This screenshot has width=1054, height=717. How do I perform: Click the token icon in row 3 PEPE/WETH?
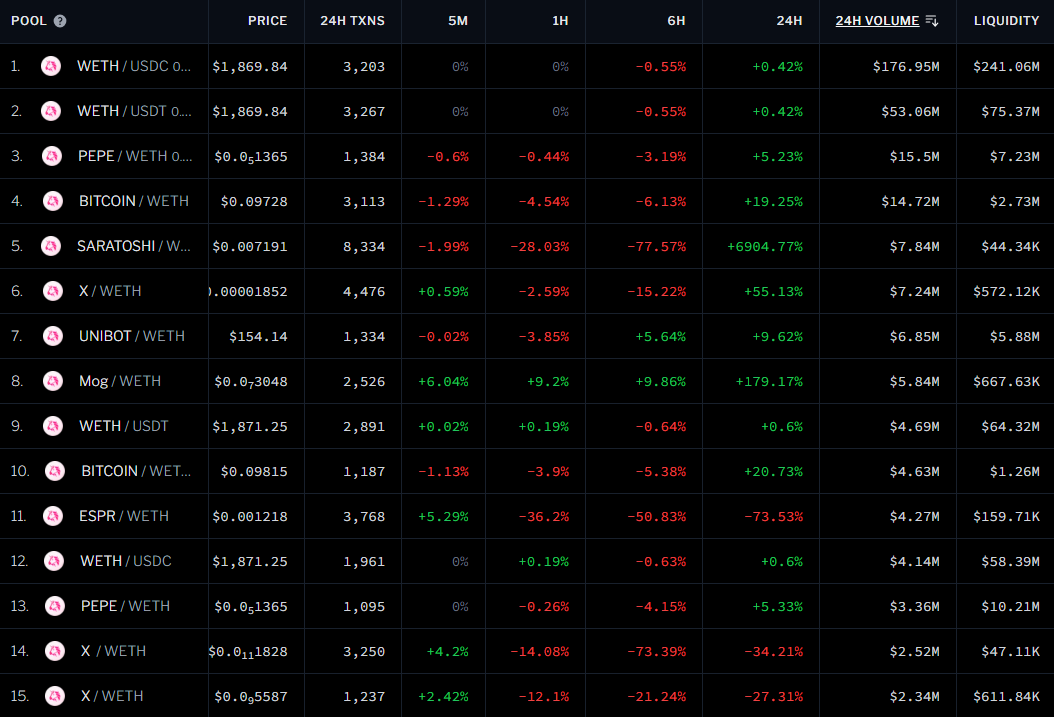[x=52, y=156]
